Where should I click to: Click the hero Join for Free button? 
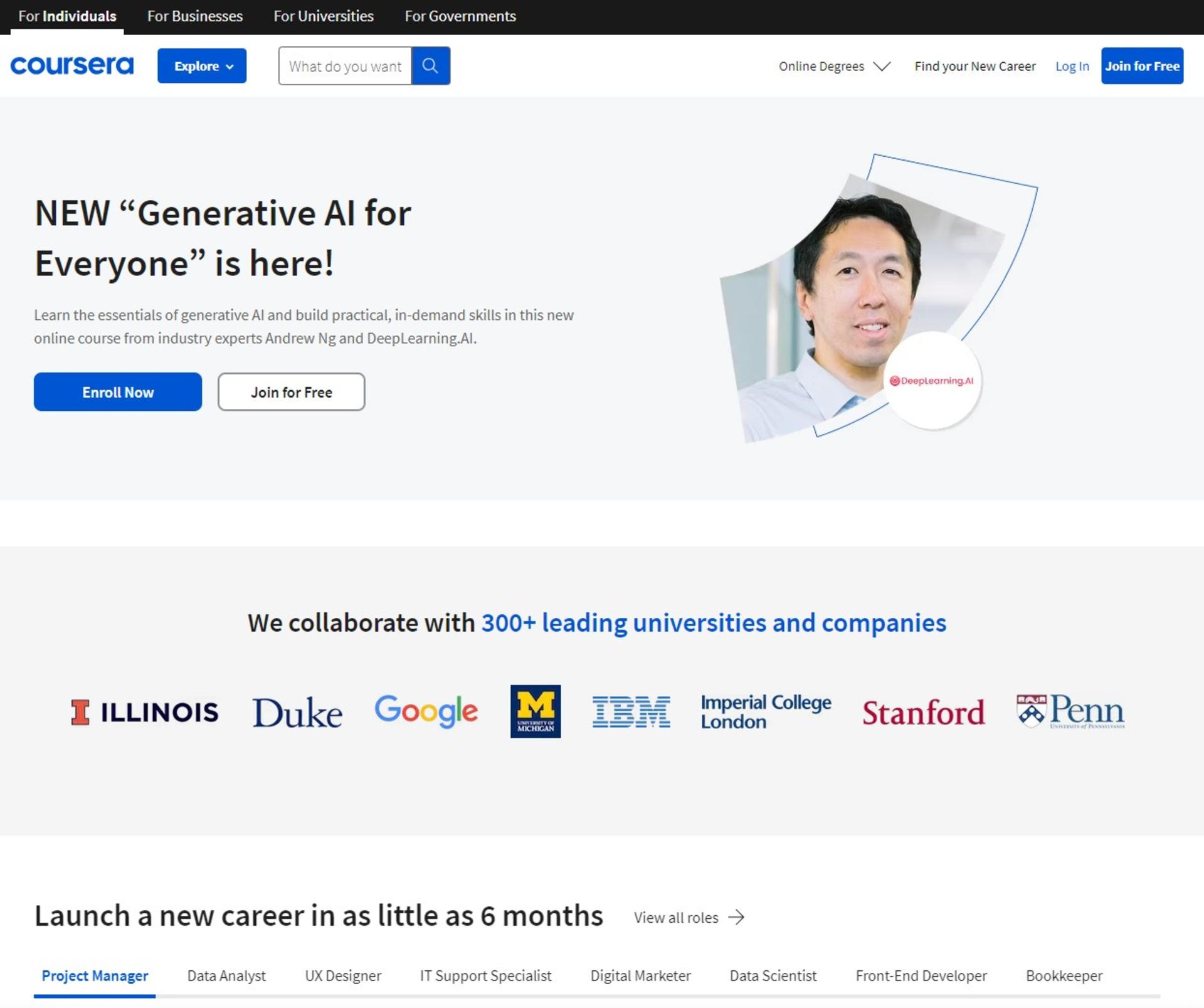point(292,392)
